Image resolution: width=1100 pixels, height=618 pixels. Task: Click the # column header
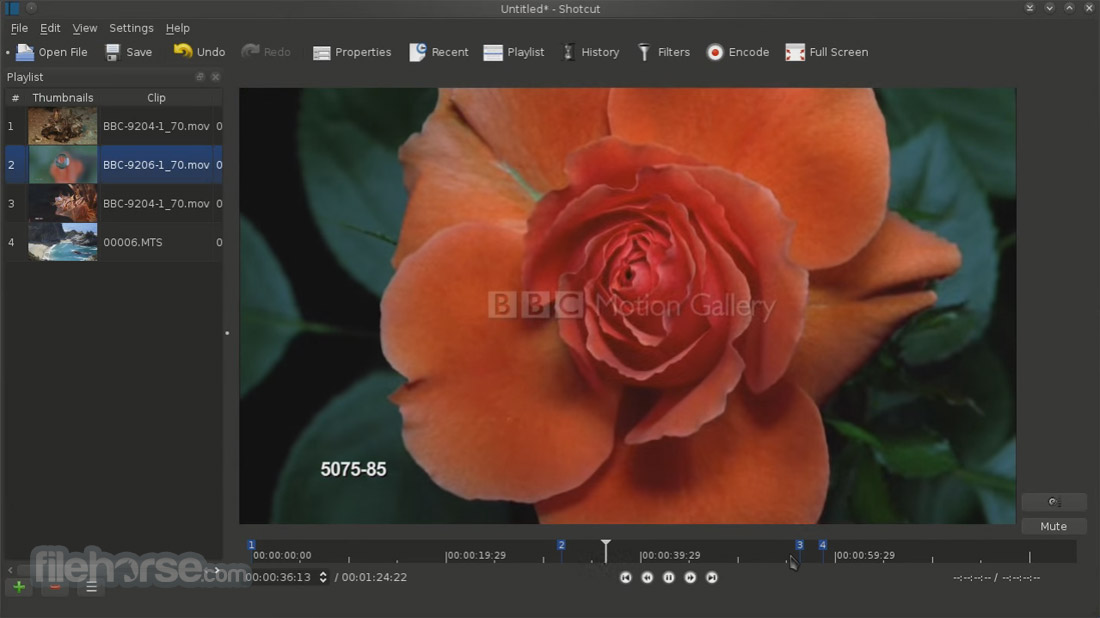pyautogui.click(x=15, y=98)
